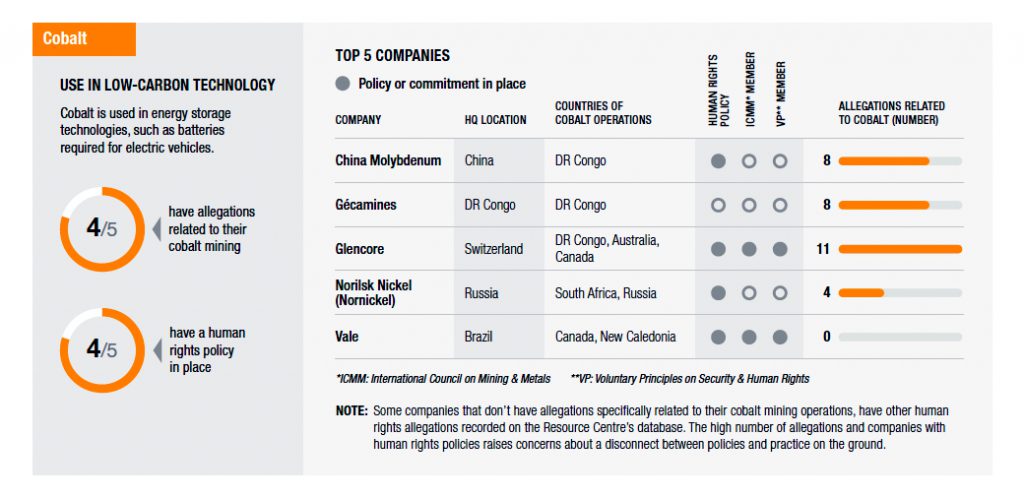Click Vale's filled VP member dot

pos(780,337)
